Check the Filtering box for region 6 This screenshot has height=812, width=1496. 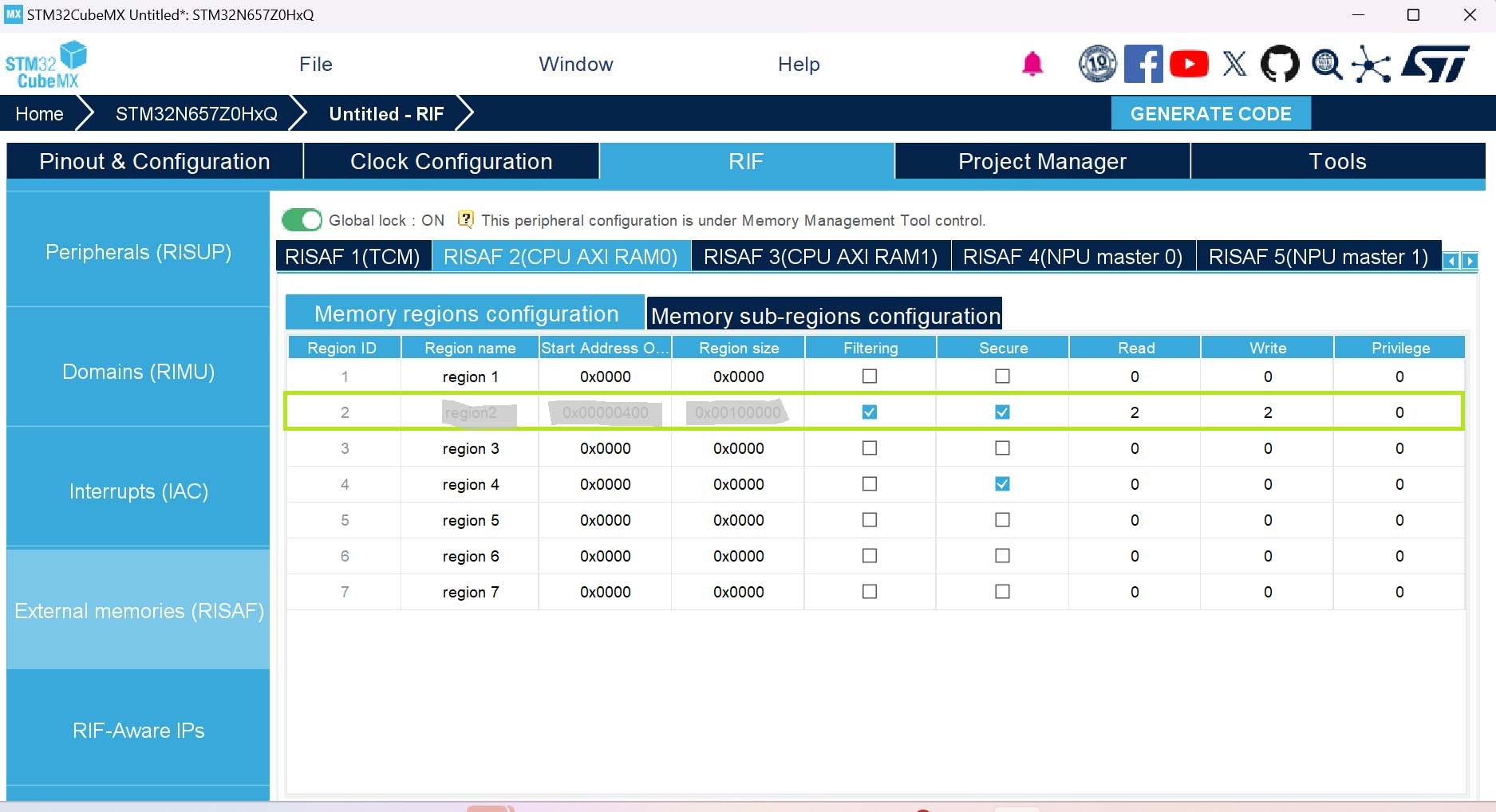(870, 556)
